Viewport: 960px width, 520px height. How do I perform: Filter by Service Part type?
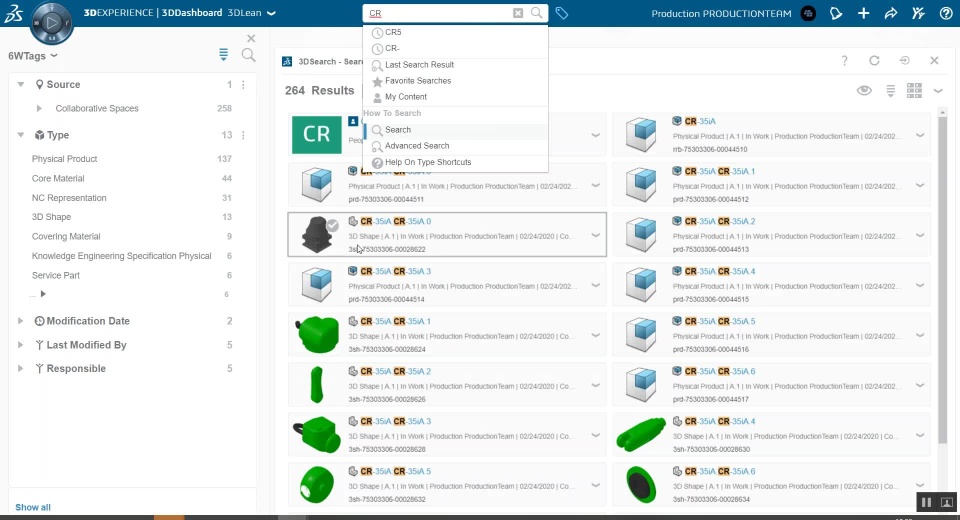(56, 276)
